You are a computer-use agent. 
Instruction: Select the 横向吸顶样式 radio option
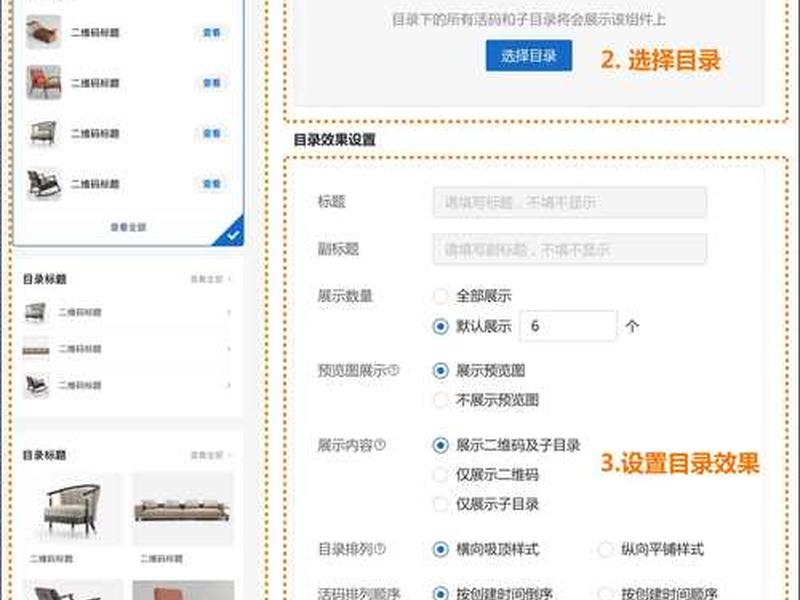tap(440, 549)
